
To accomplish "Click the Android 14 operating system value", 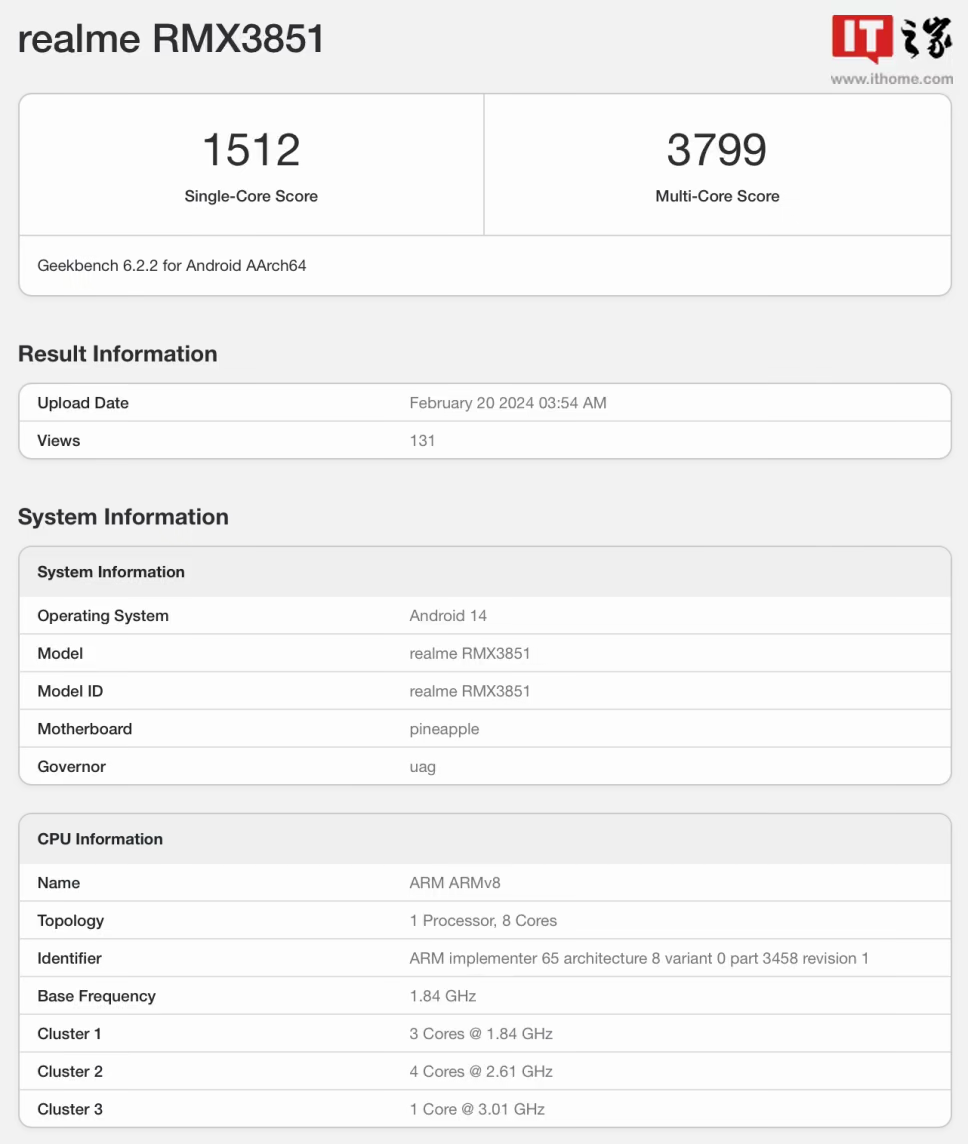I will (x=448, y=616).
